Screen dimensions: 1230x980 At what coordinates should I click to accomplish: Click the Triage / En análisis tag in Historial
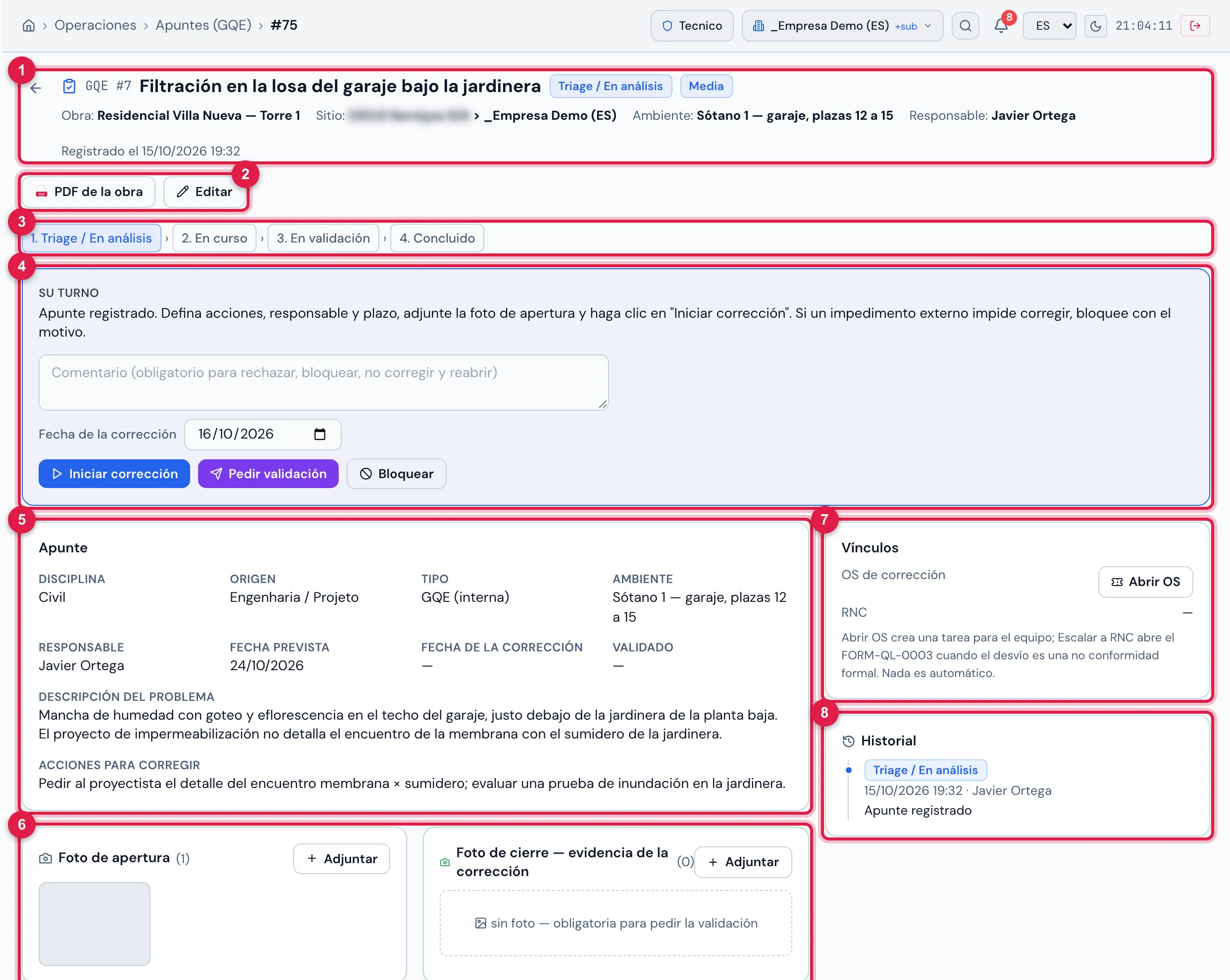pyautogui.click(x=925, y=770)
